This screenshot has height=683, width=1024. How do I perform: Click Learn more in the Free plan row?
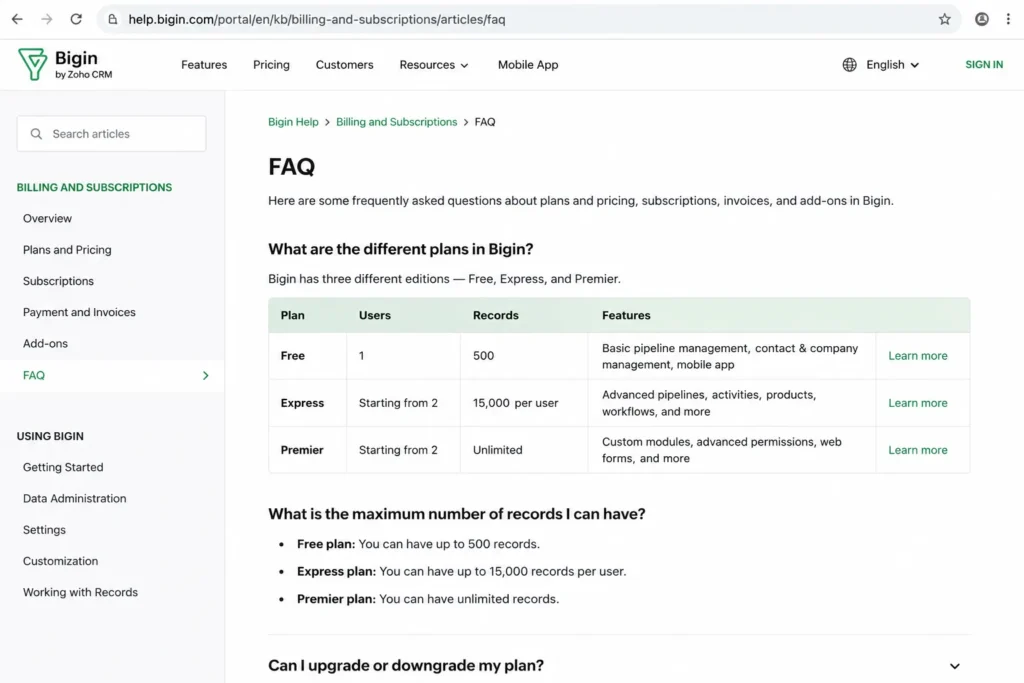(x=918, y=356)
